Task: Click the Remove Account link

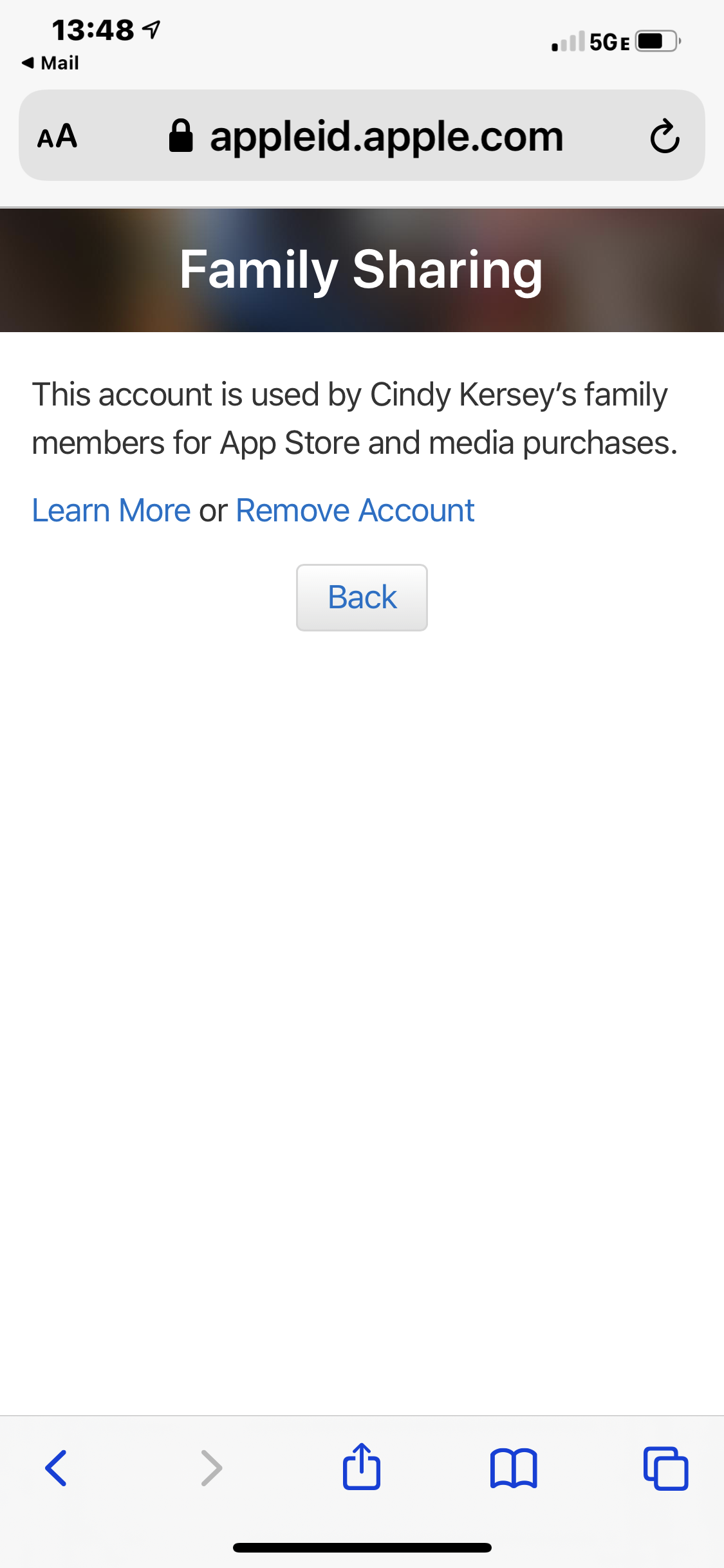Action: (355, 510)
